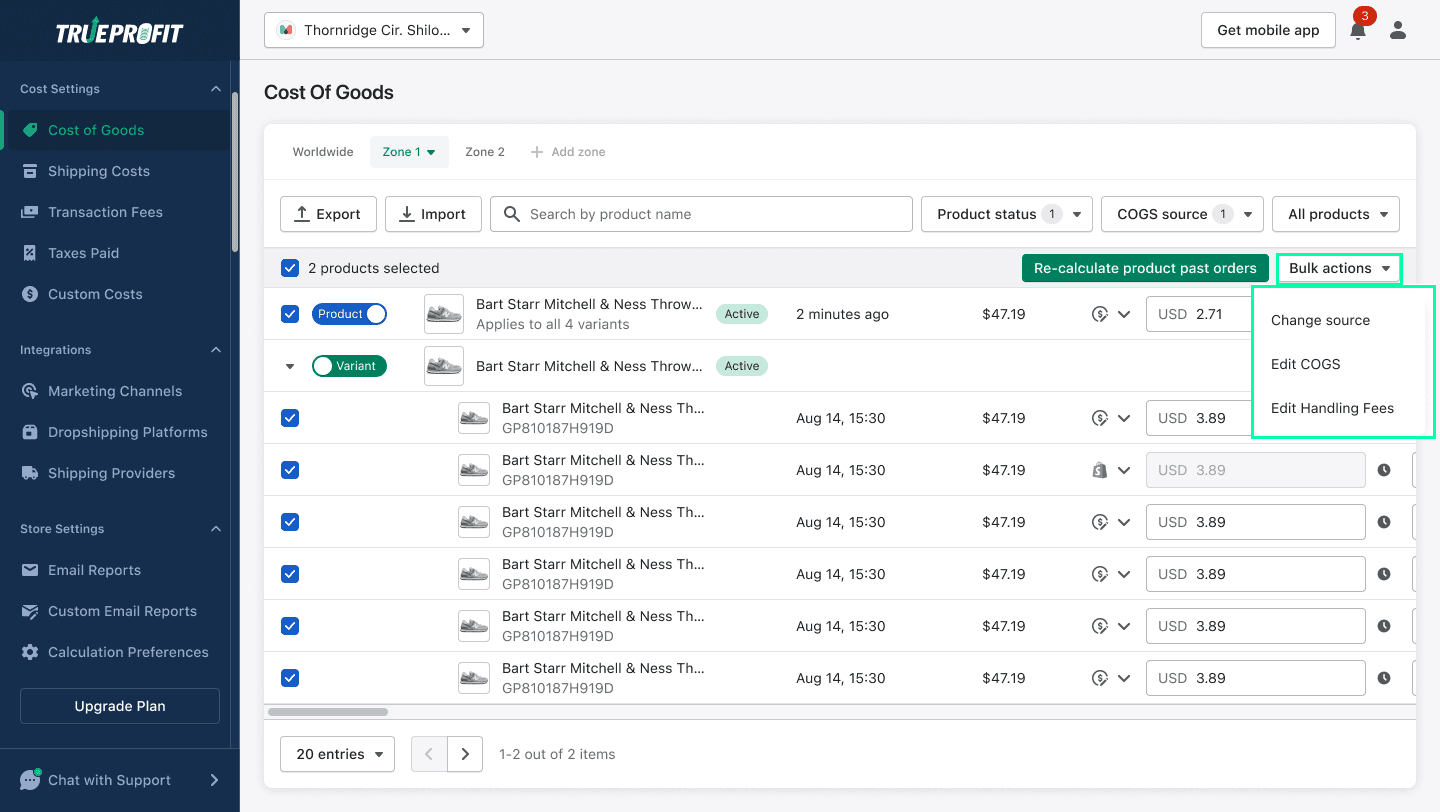This screenshot has width=1440, height=812.
Task: Collapse the Store Settings section
Action: pyautogui.click(x=216, y=529)
